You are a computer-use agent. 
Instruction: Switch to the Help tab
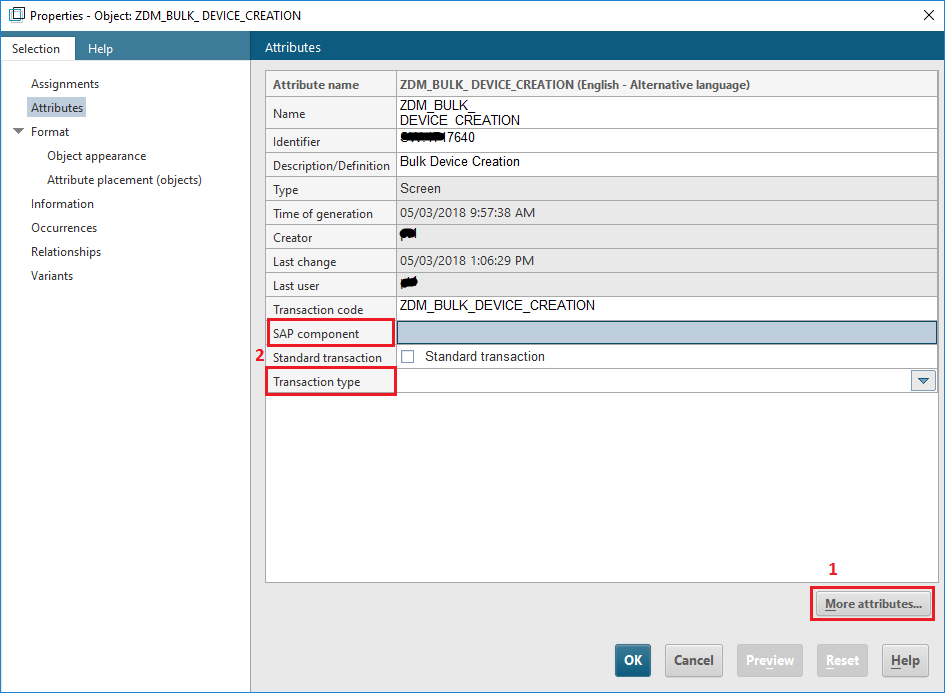coord(100,48)
